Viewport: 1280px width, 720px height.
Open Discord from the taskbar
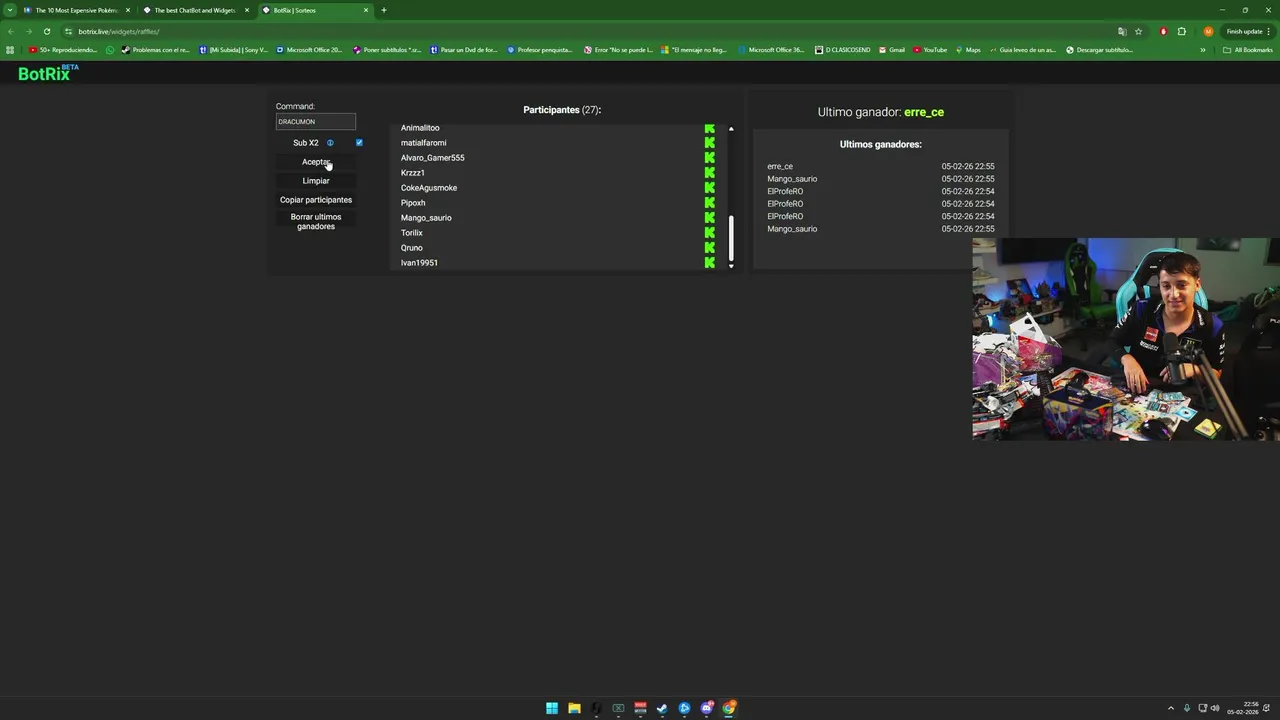point(707,708)
